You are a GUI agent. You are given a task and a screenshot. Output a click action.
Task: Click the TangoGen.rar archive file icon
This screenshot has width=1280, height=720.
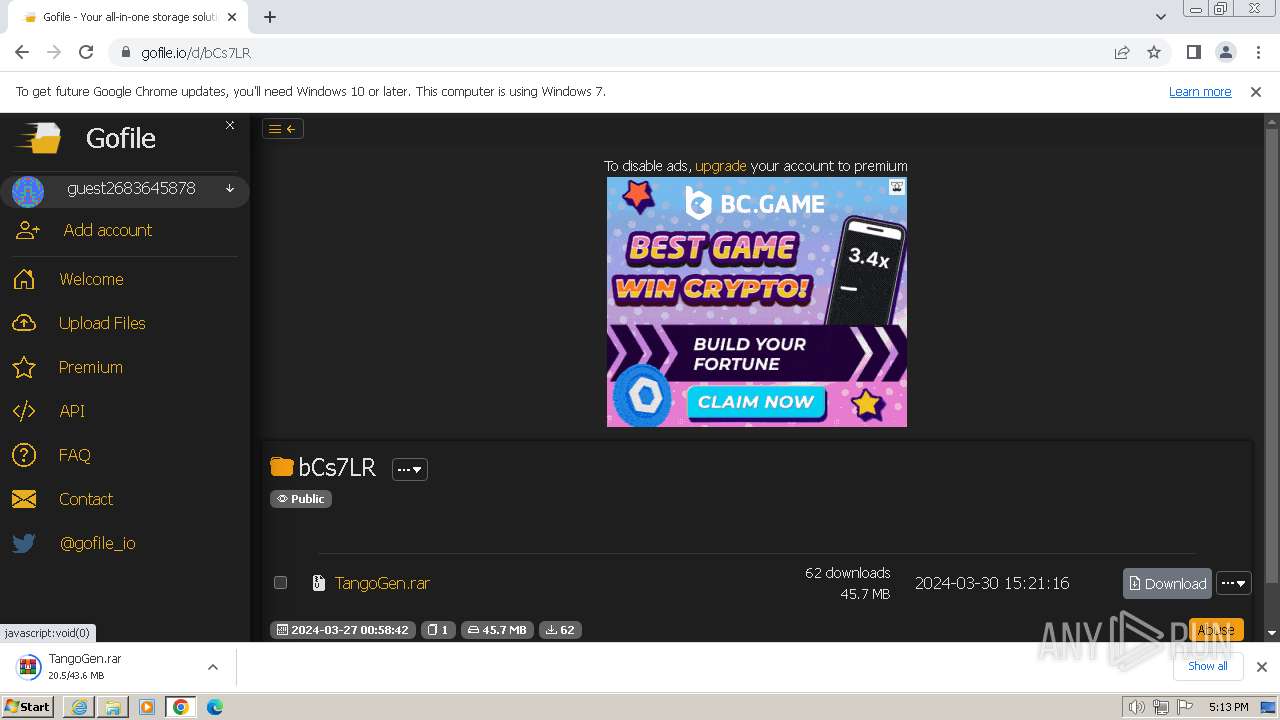(319, 583)
